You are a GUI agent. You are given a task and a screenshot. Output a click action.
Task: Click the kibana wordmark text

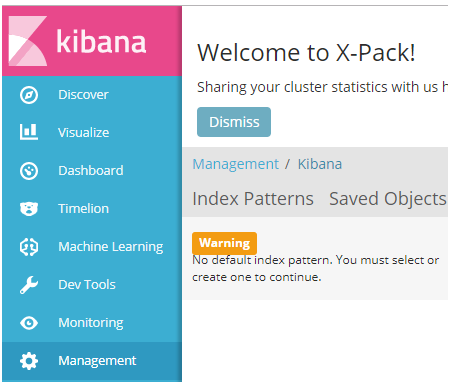101,41
